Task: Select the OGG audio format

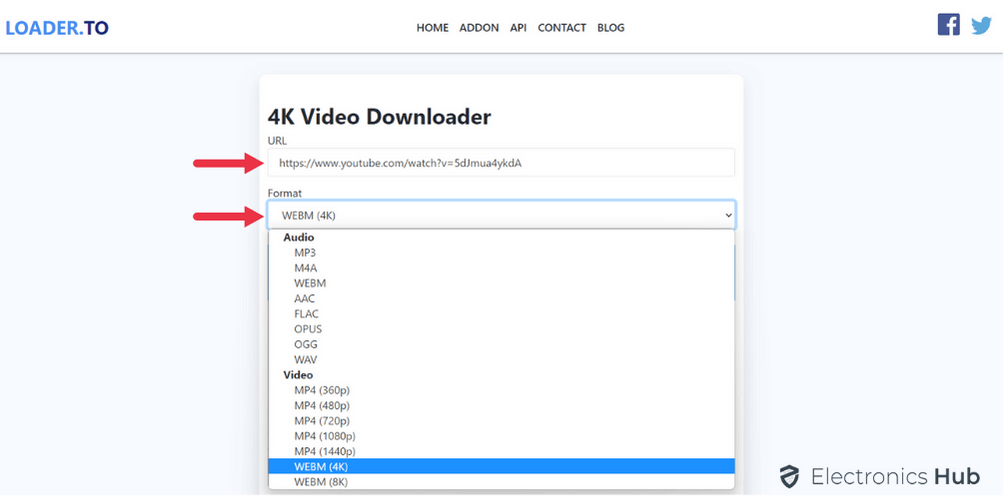Action: click(x=501, y=344)
